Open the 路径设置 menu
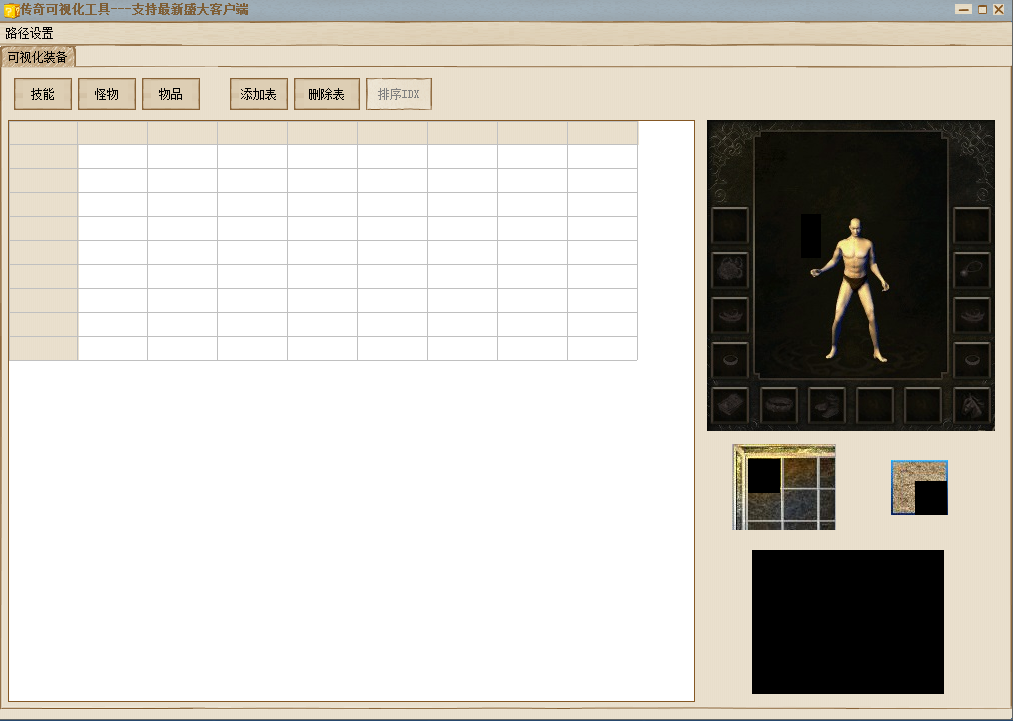 click(29, 34)
